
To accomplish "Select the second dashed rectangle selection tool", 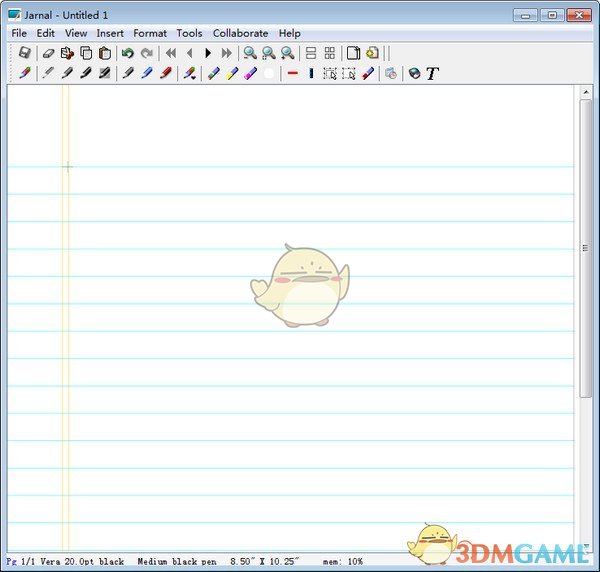I will [x=349, y=73].
